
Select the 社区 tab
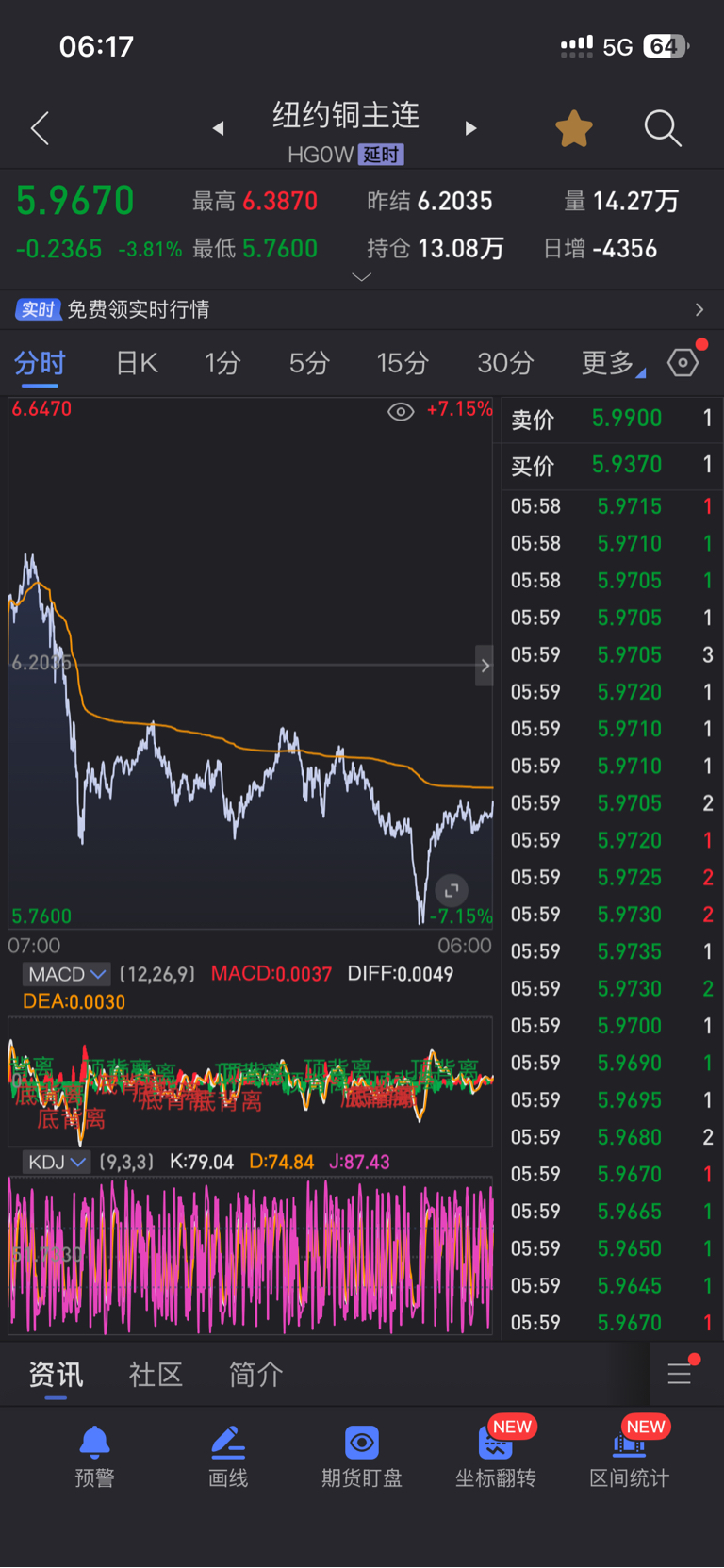[156, 1375]
